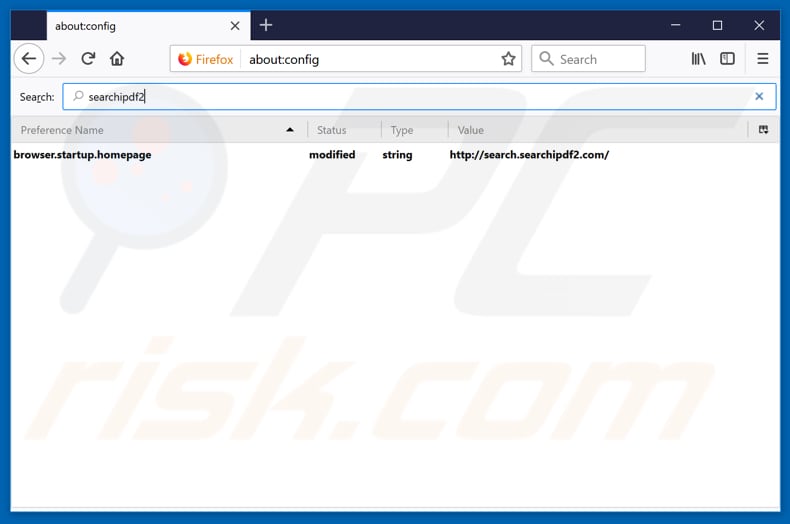Minimize the Firefox window
790x524 pixels.
coord(675,25)
